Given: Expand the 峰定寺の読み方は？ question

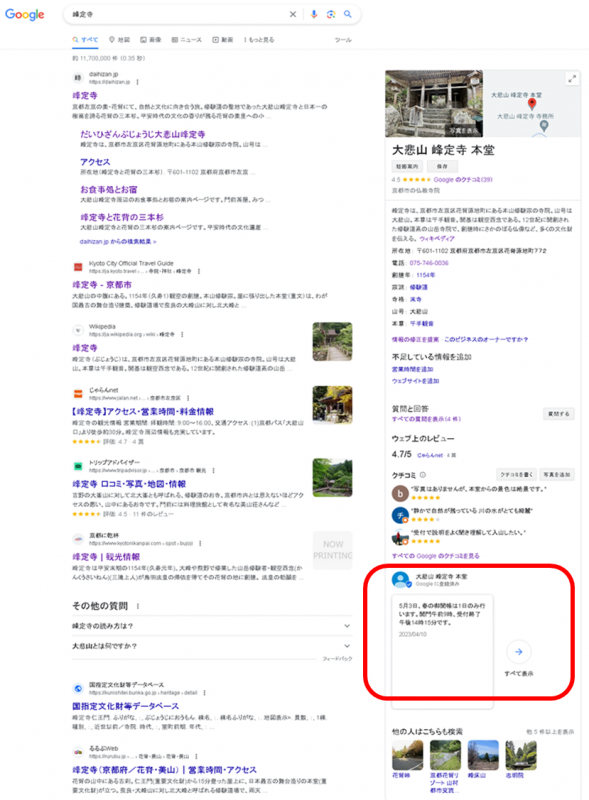Looking at the screenshot, I should (x=212, y=626).
